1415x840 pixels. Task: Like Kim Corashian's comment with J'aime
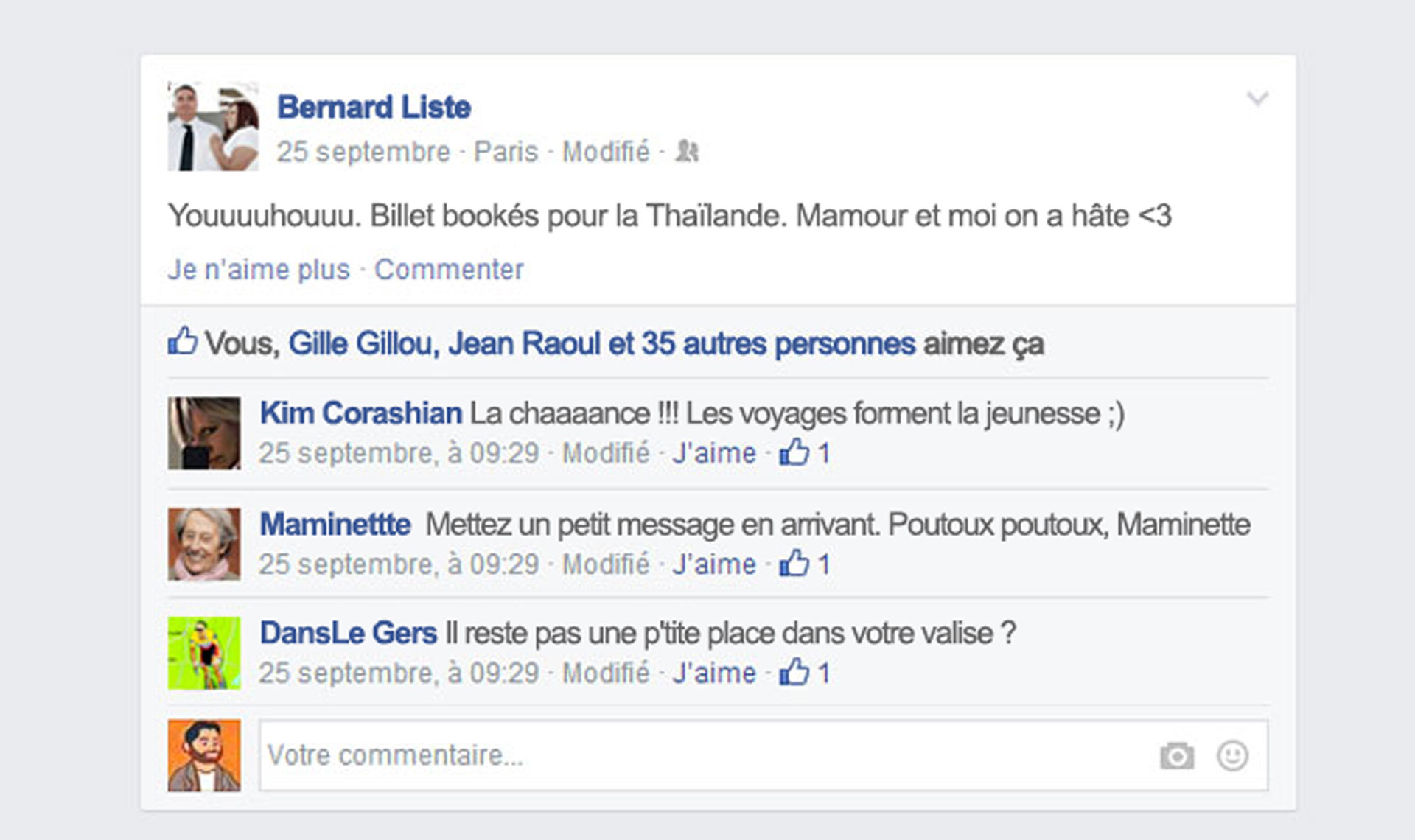pos(714,452)
